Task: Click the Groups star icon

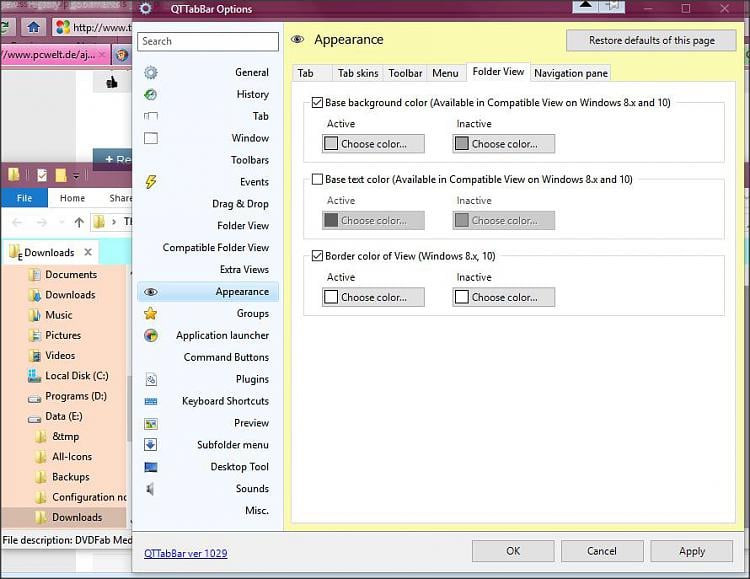Action: (151, 313)
